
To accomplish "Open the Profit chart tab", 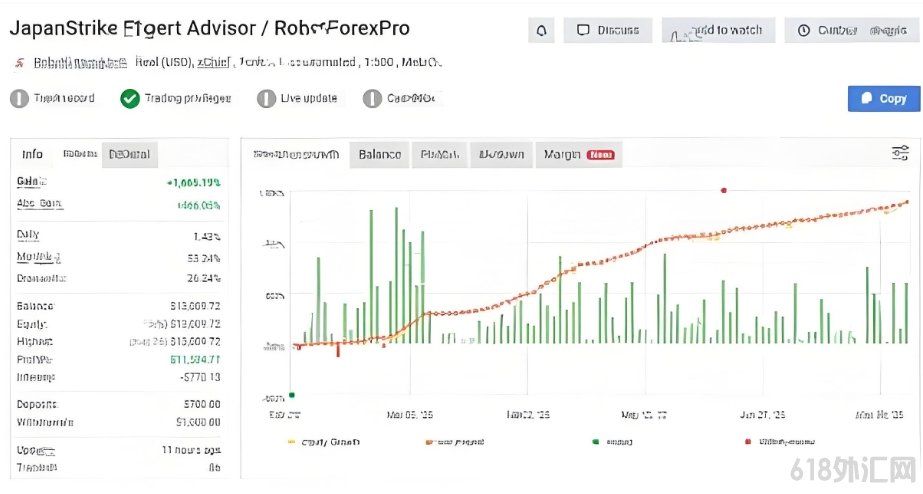I will [x=440, y=154].
